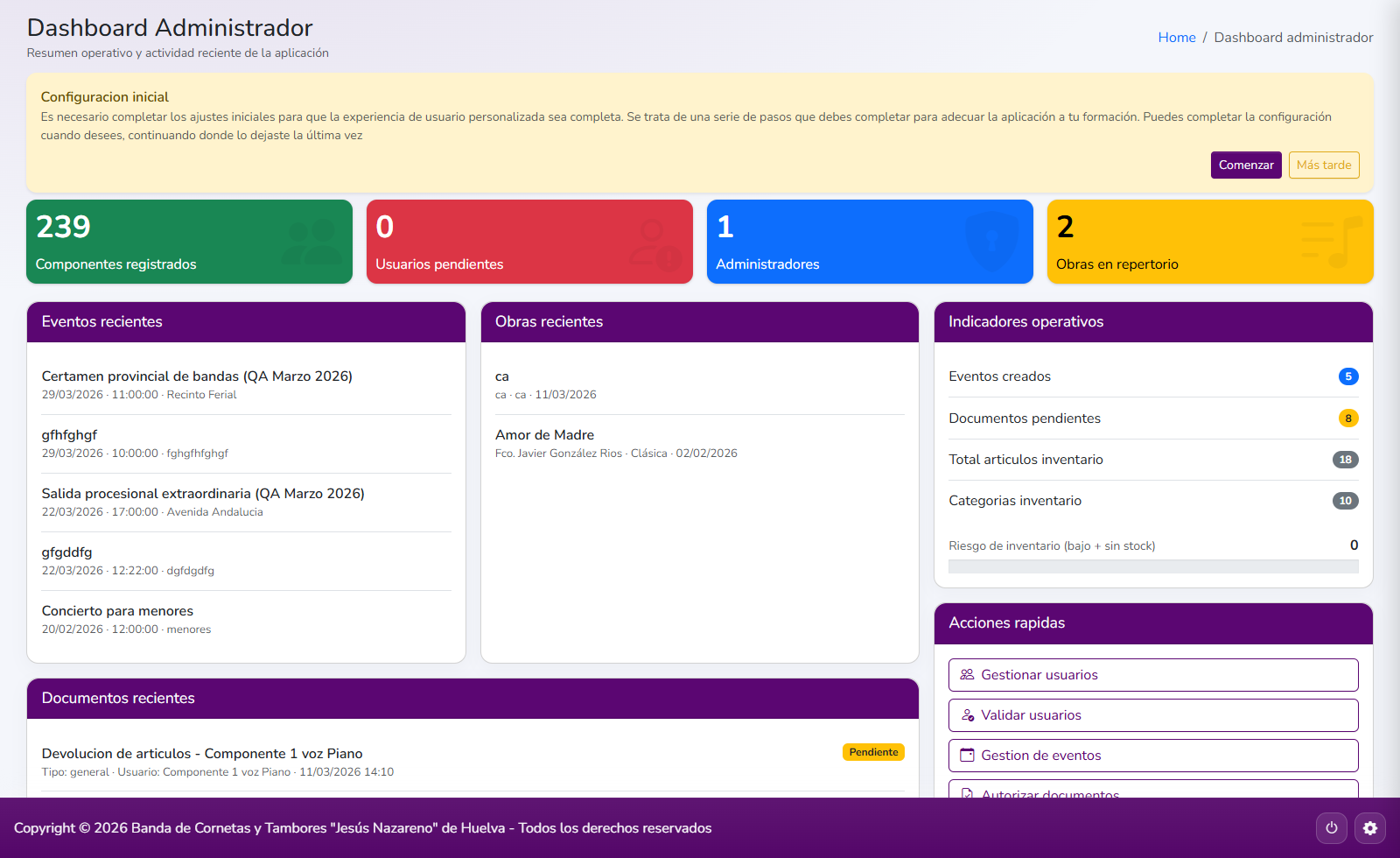Open the event Certamen provincial de bandas

(197, 376)
